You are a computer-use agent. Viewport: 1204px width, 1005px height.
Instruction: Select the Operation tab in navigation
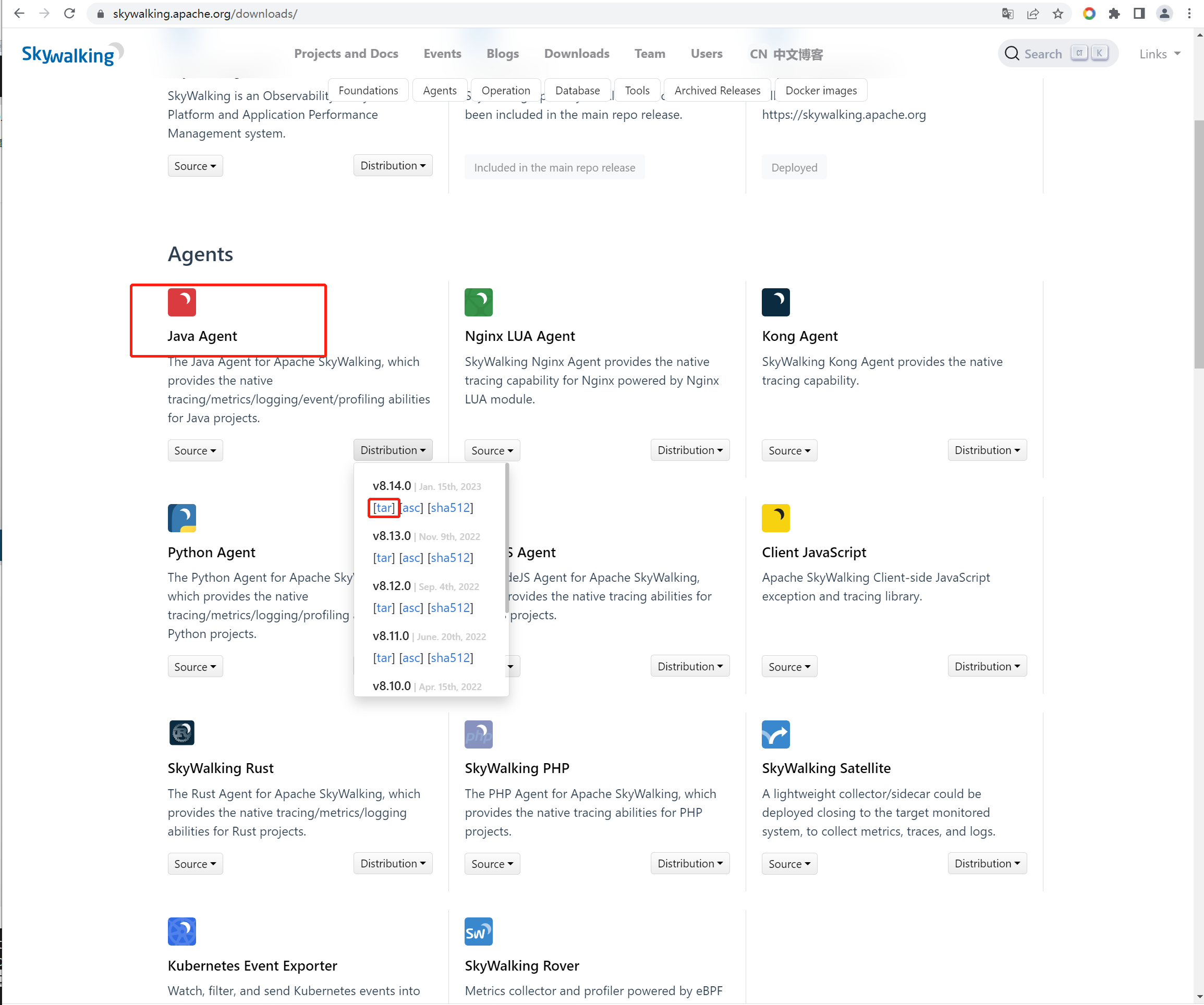[x=505, y=90]
